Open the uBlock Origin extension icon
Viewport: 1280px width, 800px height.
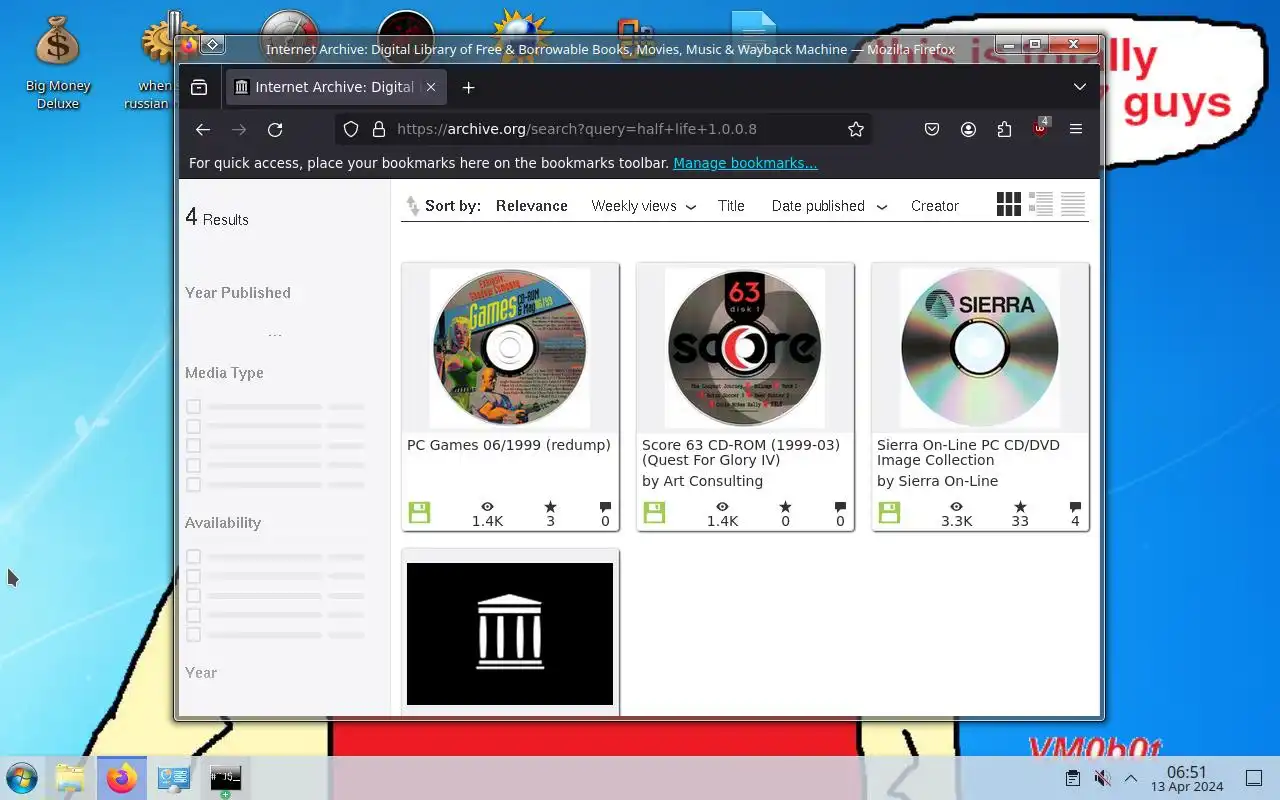click(1040, 128)
